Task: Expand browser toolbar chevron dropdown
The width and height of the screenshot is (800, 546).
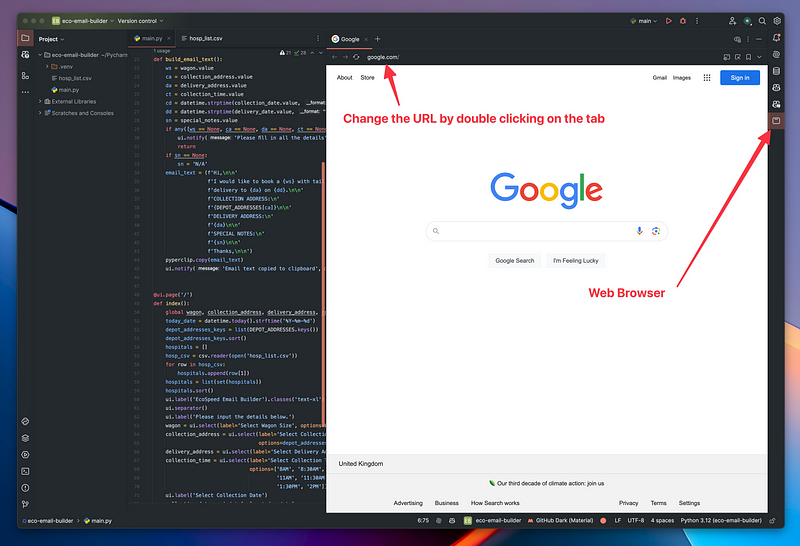Action: (x=759, y=57)
